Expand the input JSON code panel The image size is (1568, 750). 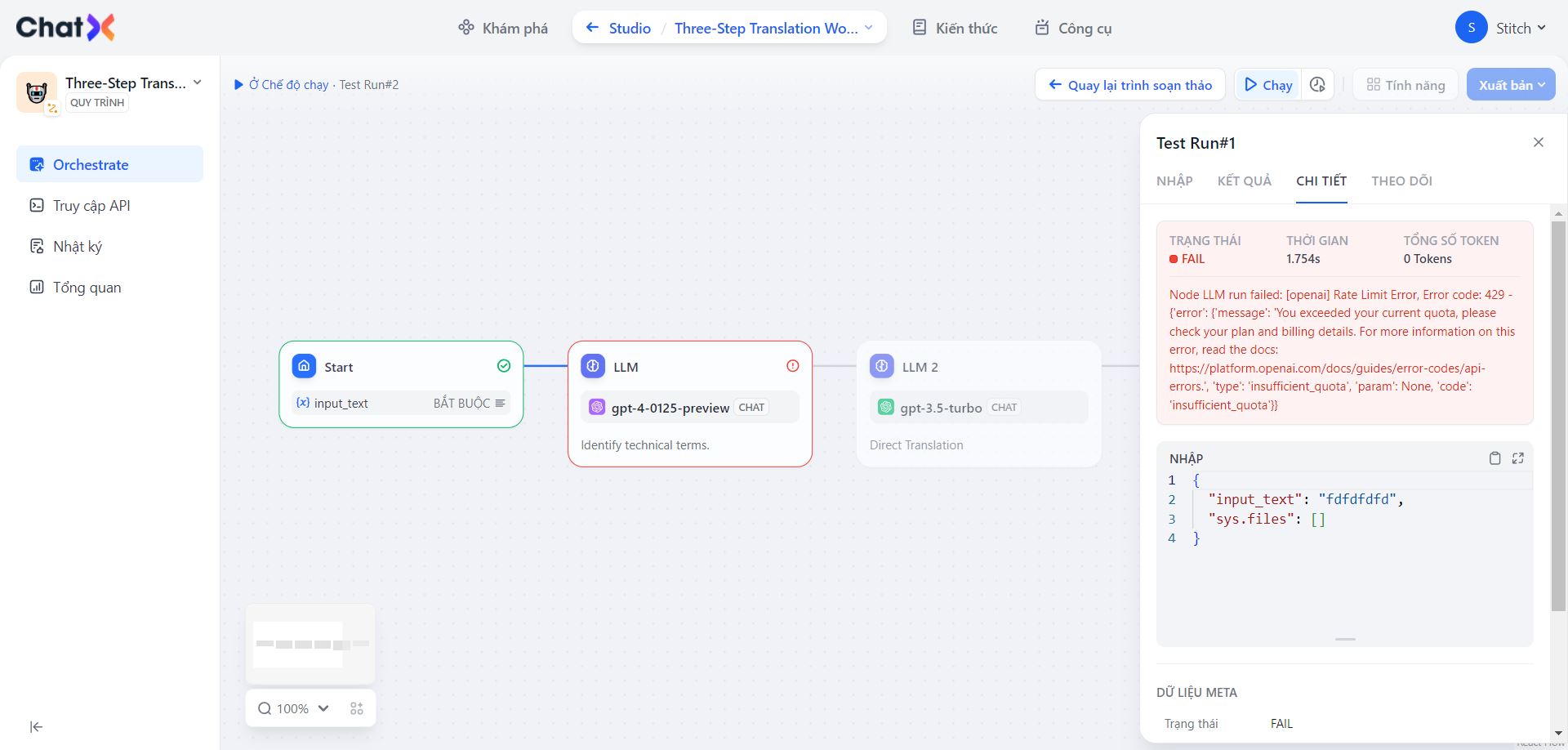[x=1518, y=458]
